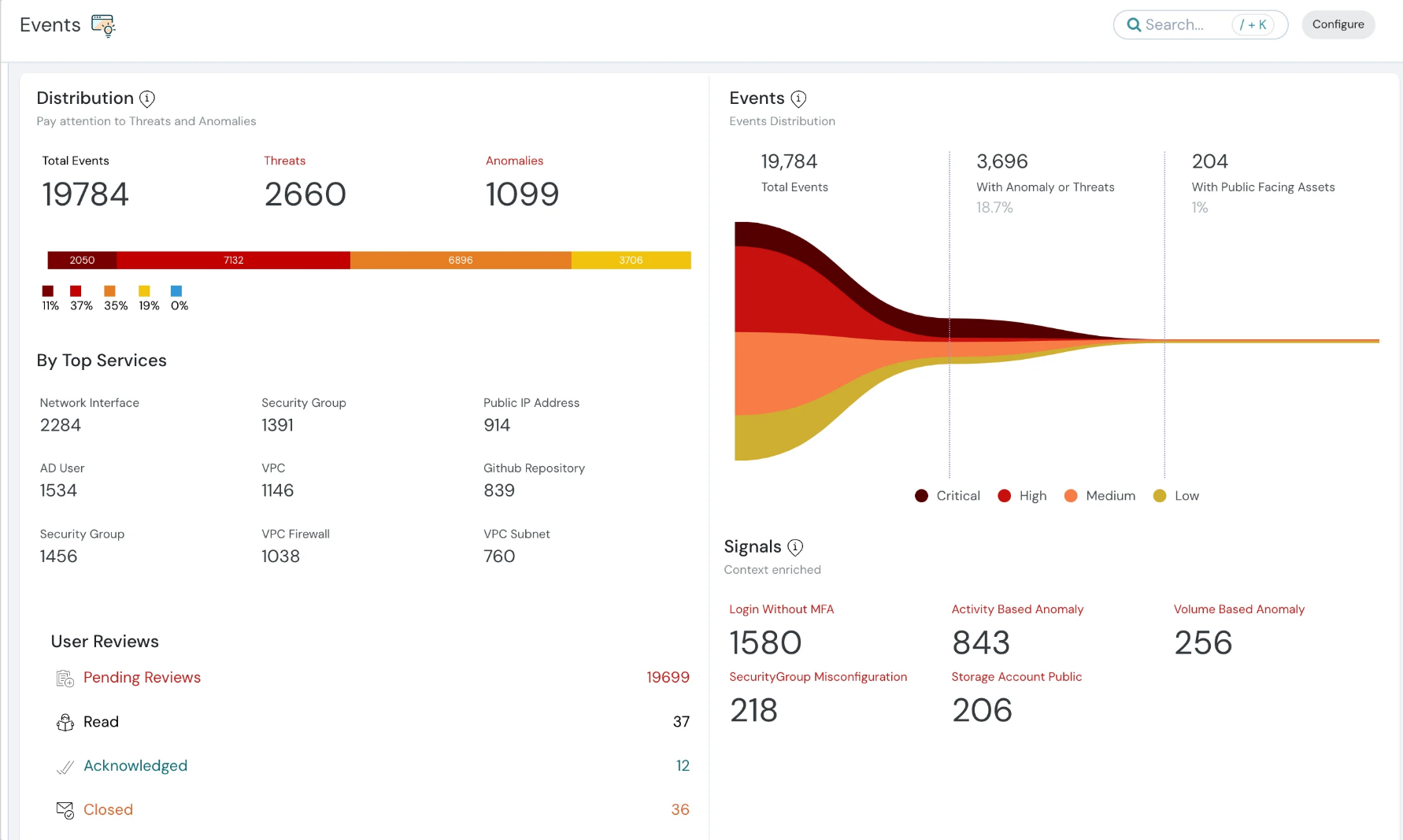Open the Acknowledged reviews list

click(x=135, y=766)
